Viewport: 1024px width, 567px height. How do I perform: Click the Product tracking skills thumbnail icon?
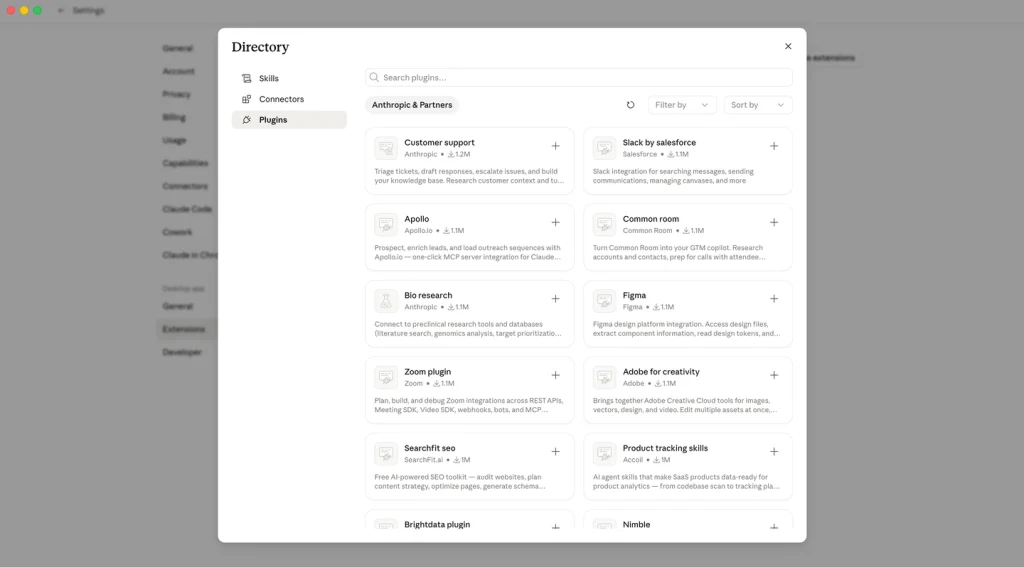(x=604, y=454)
